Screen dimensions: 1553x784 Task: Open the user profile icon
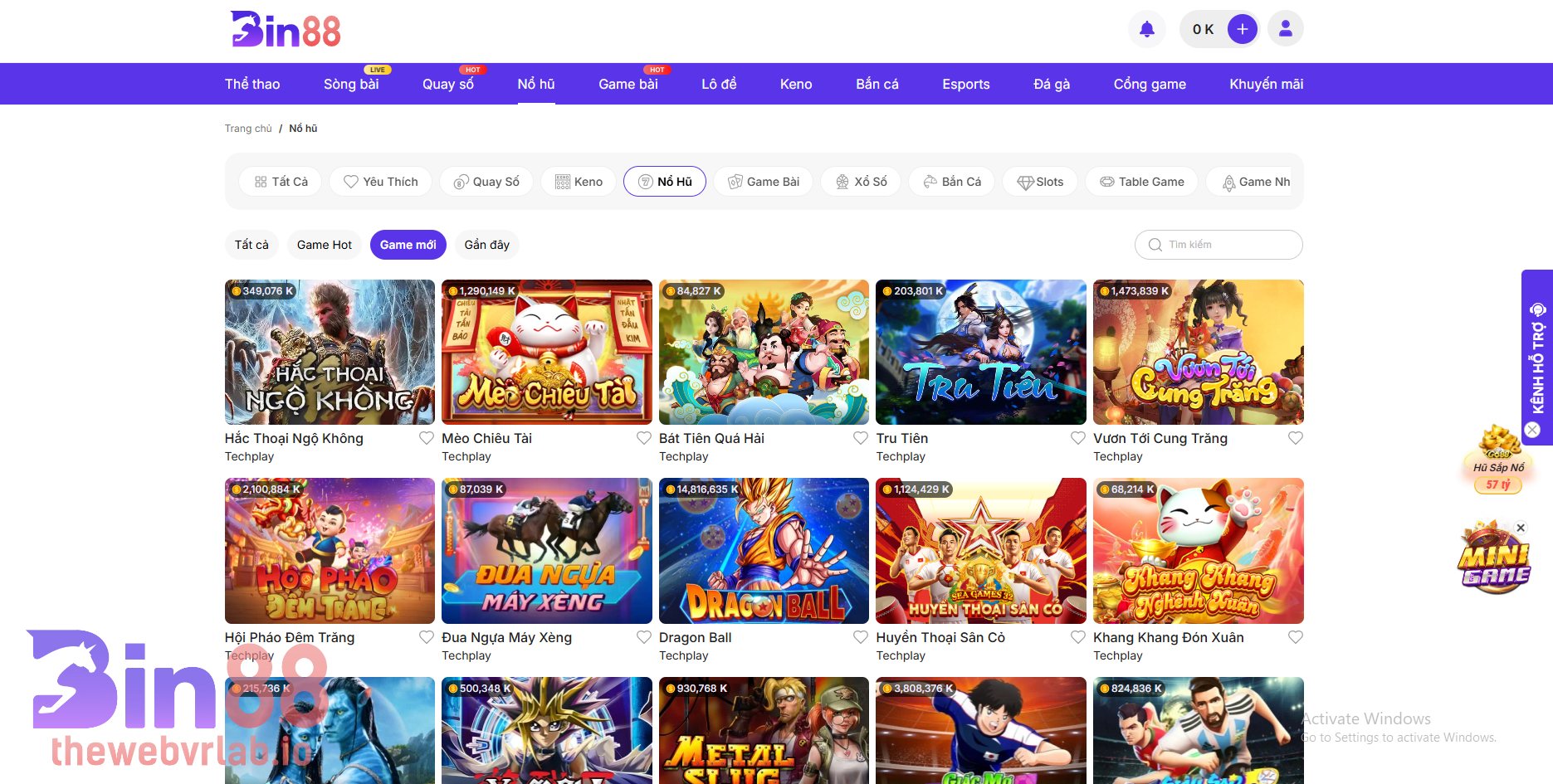tap(1285, 28)
